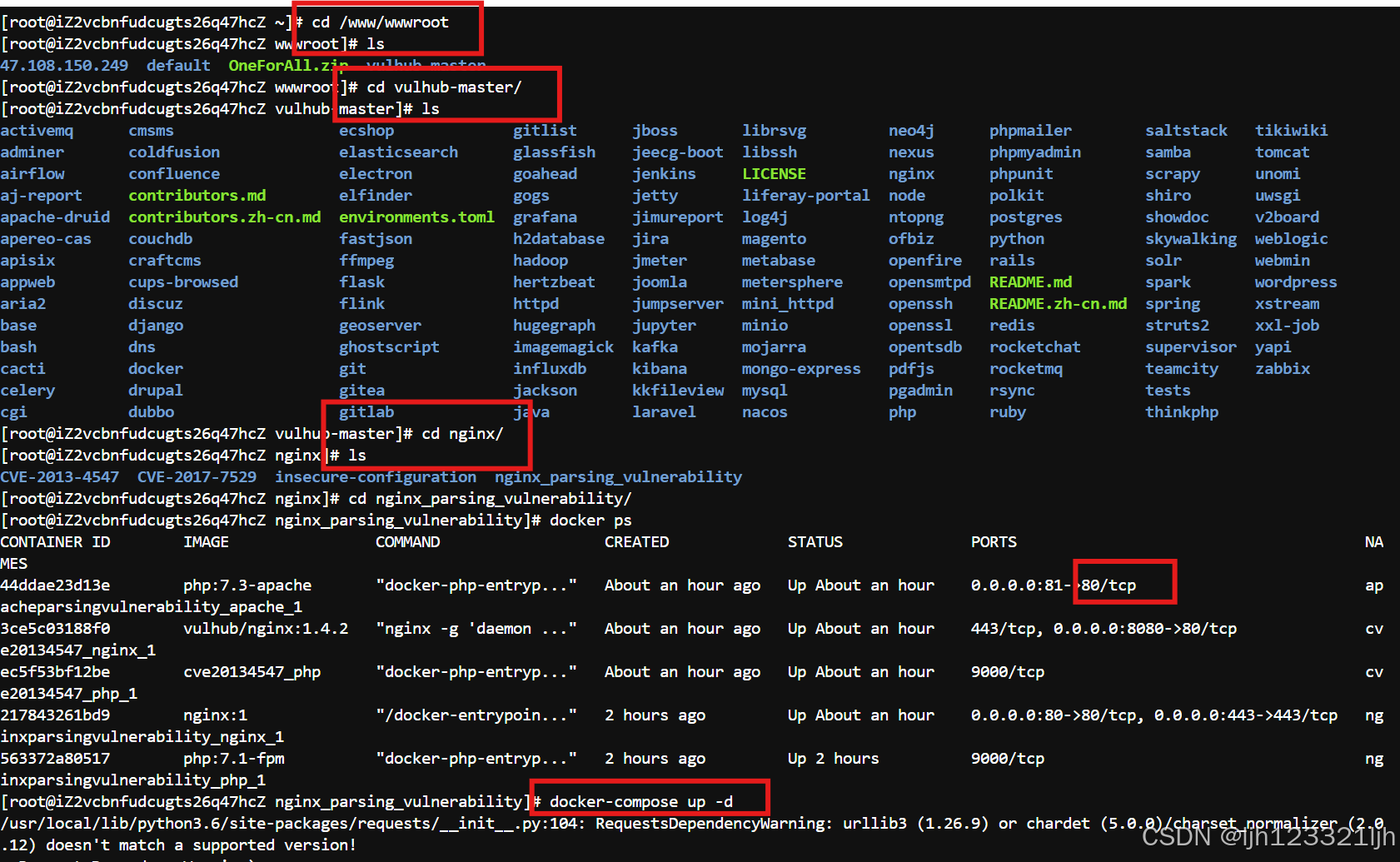Viewport: 1400px width, 862px height.
Task: Click port mapping '0.0.0.0:8080->80/tcp'
Action: [1145, 629]
